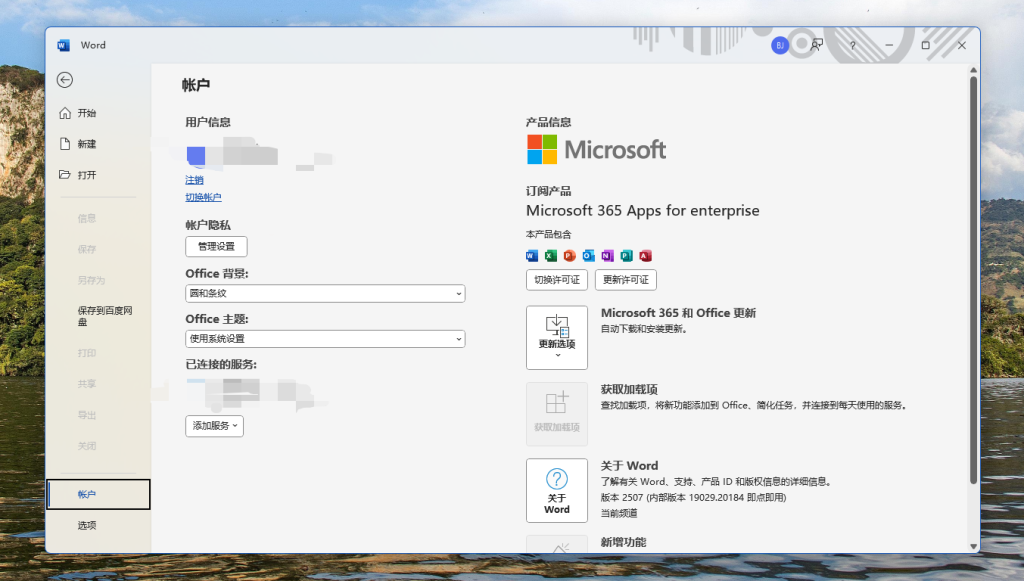Viewport: 1024px width, 581px height.
Task: Click the 切换帐户 link
Action: click(x=203, y=198)
